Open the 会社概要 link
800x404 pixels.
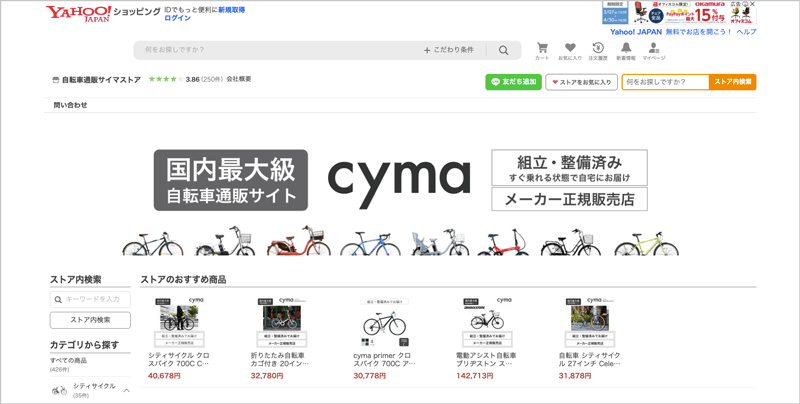239,79
